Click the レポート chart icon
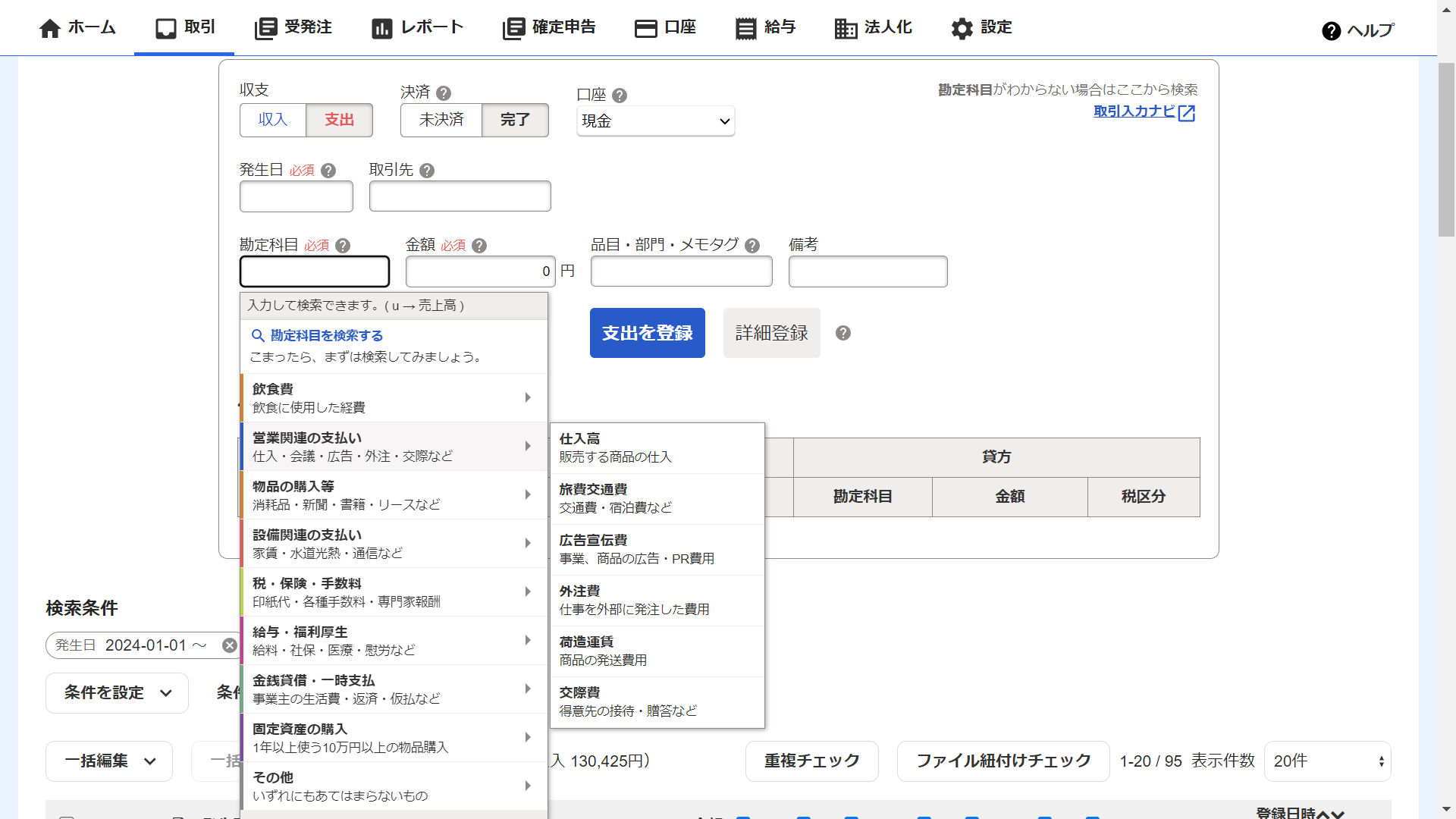The image size is (1456, 819). tap(382, 29)
